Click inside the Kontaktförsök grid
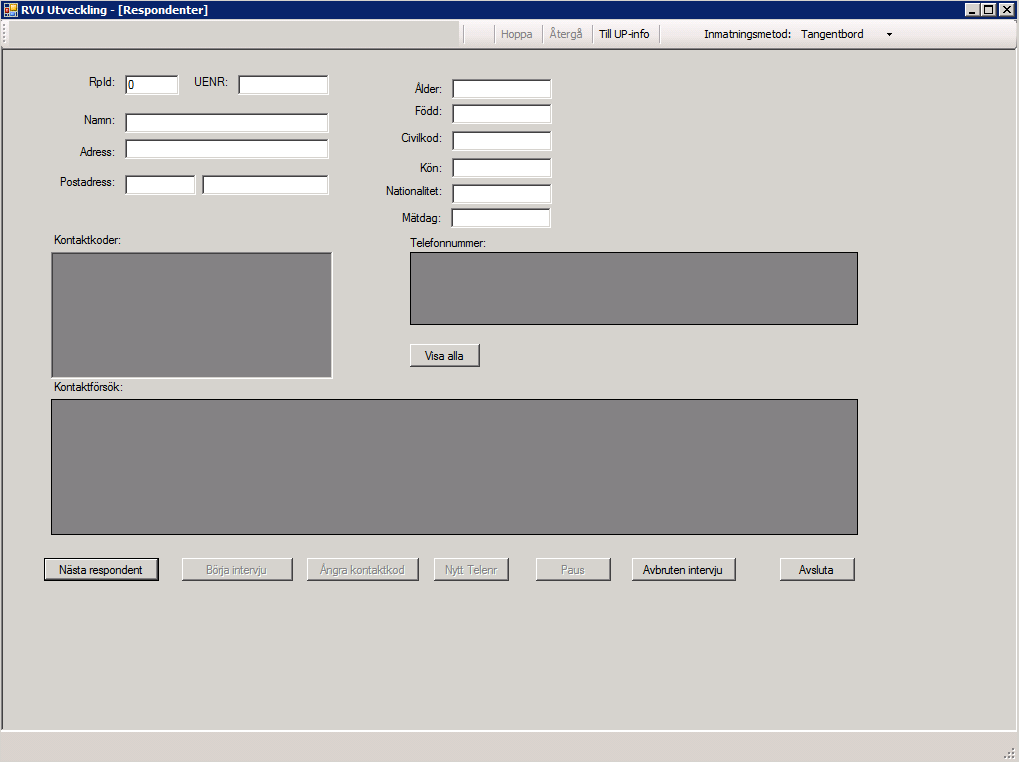This screenshot has height=762, width=1019. pos(454,467)
